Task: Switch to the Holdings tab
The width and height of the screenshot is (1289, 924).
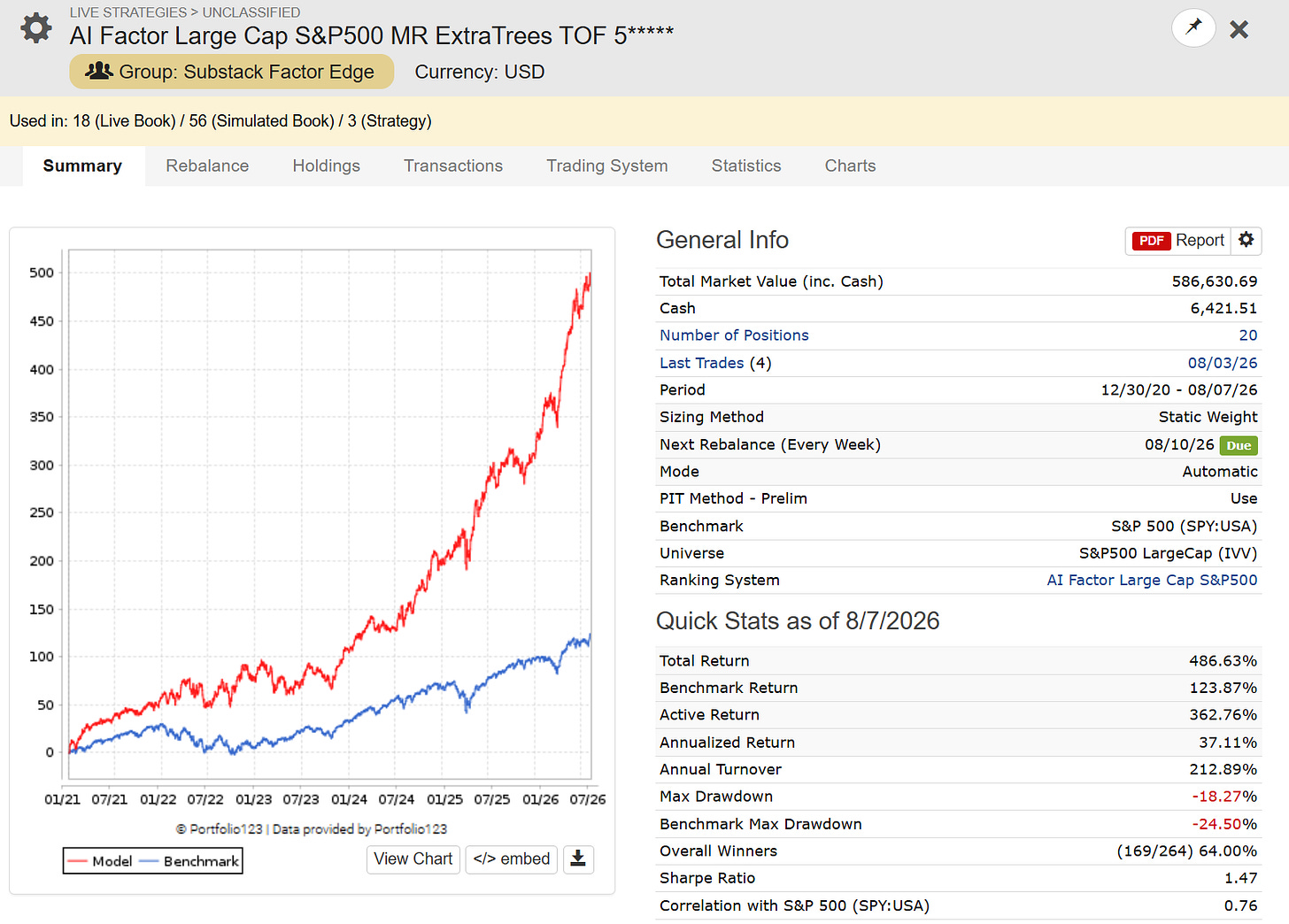Action: tap(327, 166)
